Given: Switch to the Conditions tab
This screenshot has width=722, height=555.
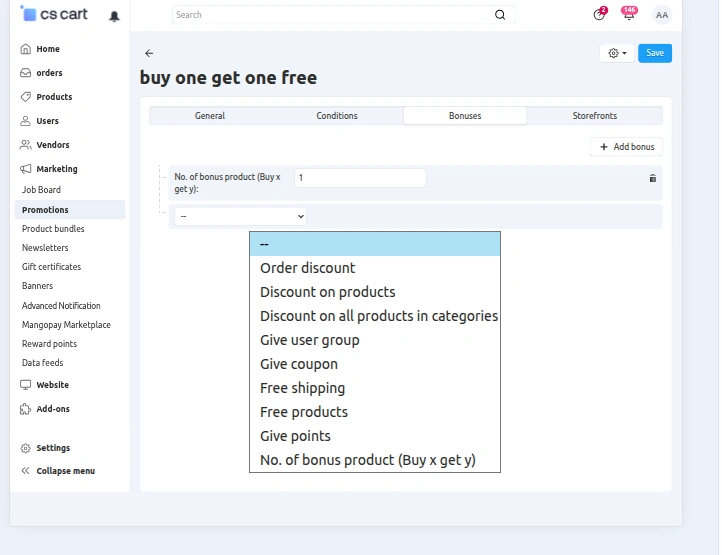Looking at the screenshot, I should 337,116.
